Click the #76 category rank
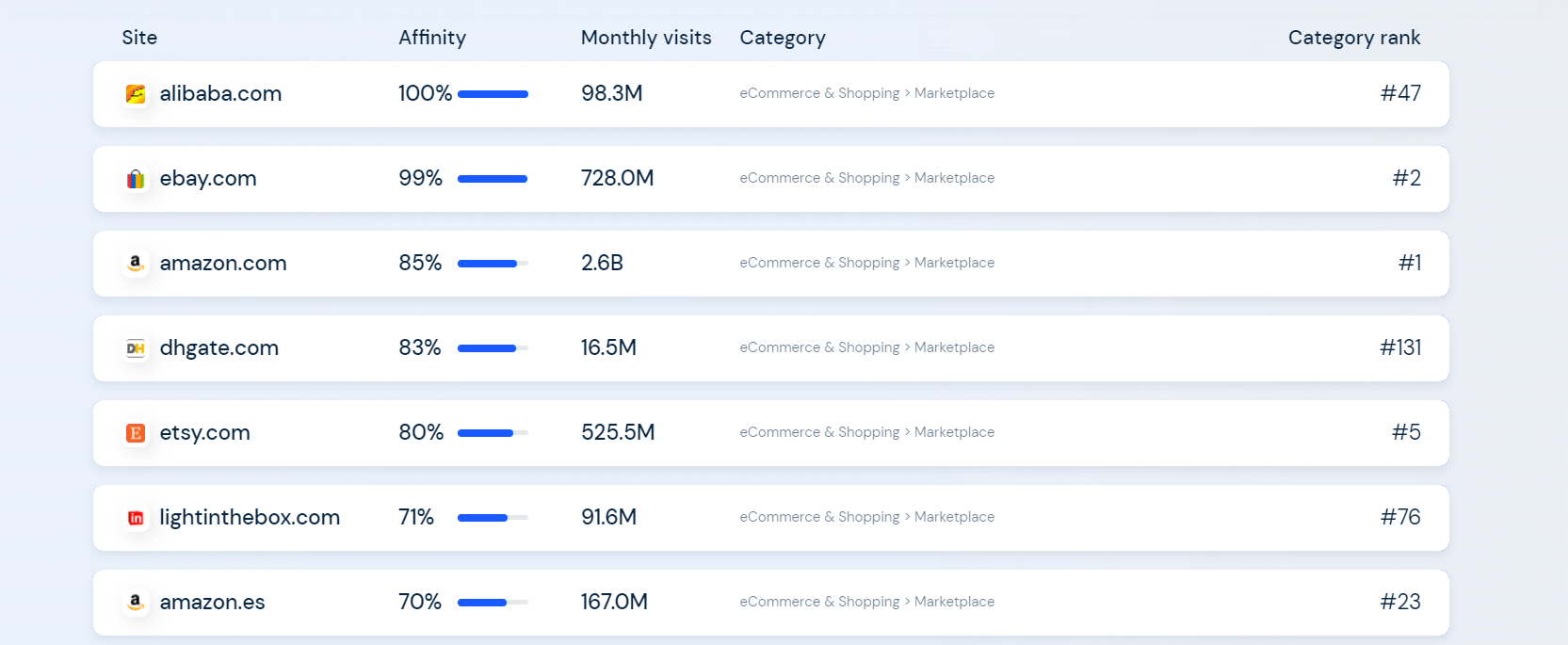 pyautogui.click(x=1401, y=517)
